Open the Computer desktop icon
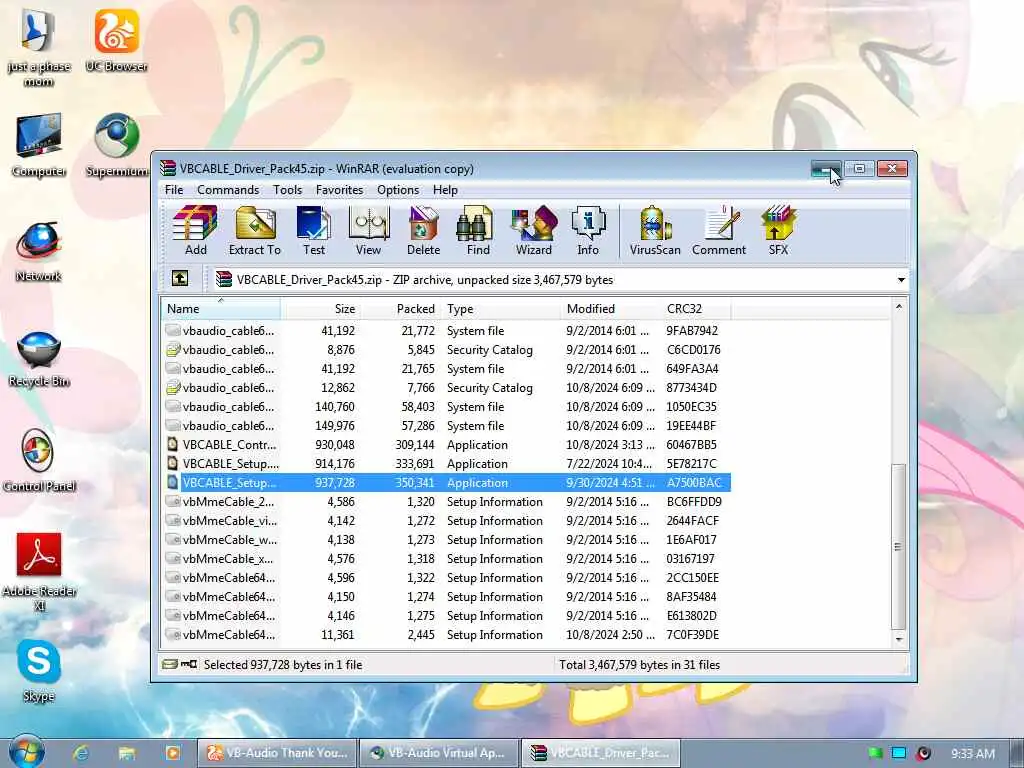Viewport: 1024px width, 768px height. [x=39, y=145]
